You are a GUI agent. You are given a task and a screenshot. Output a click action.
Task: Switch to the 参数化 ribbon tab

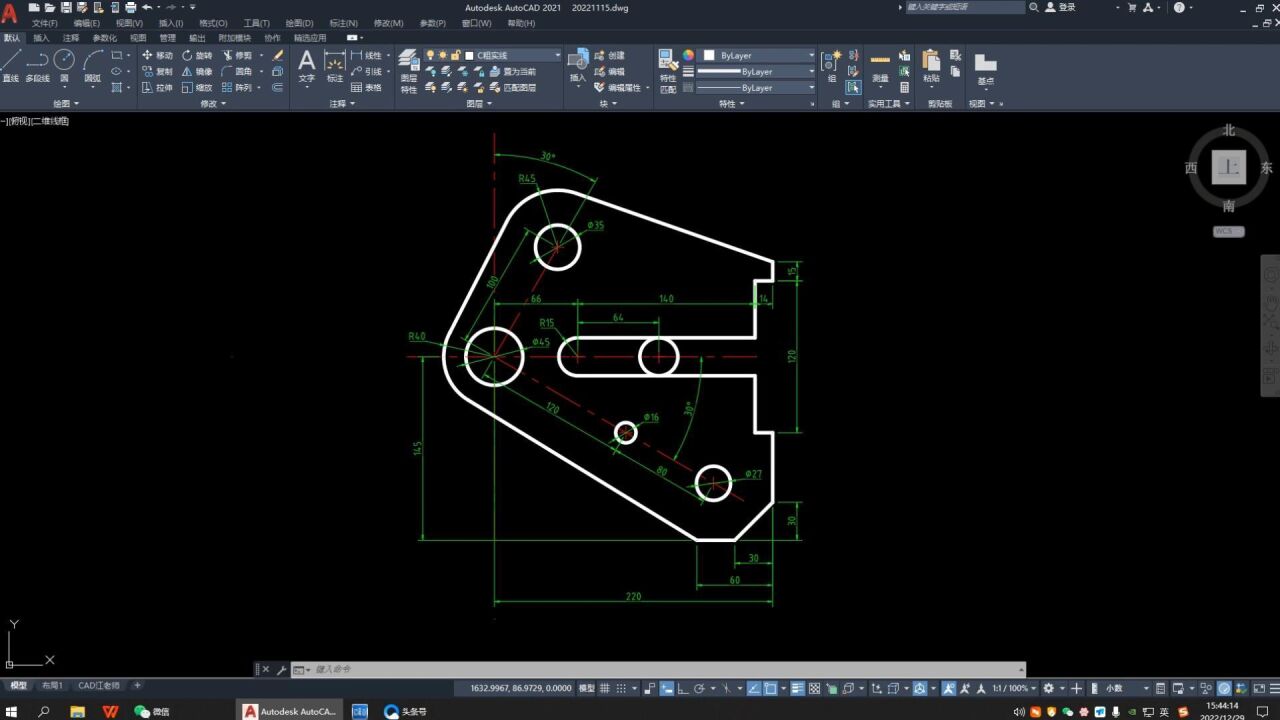(x=104, y=38)
